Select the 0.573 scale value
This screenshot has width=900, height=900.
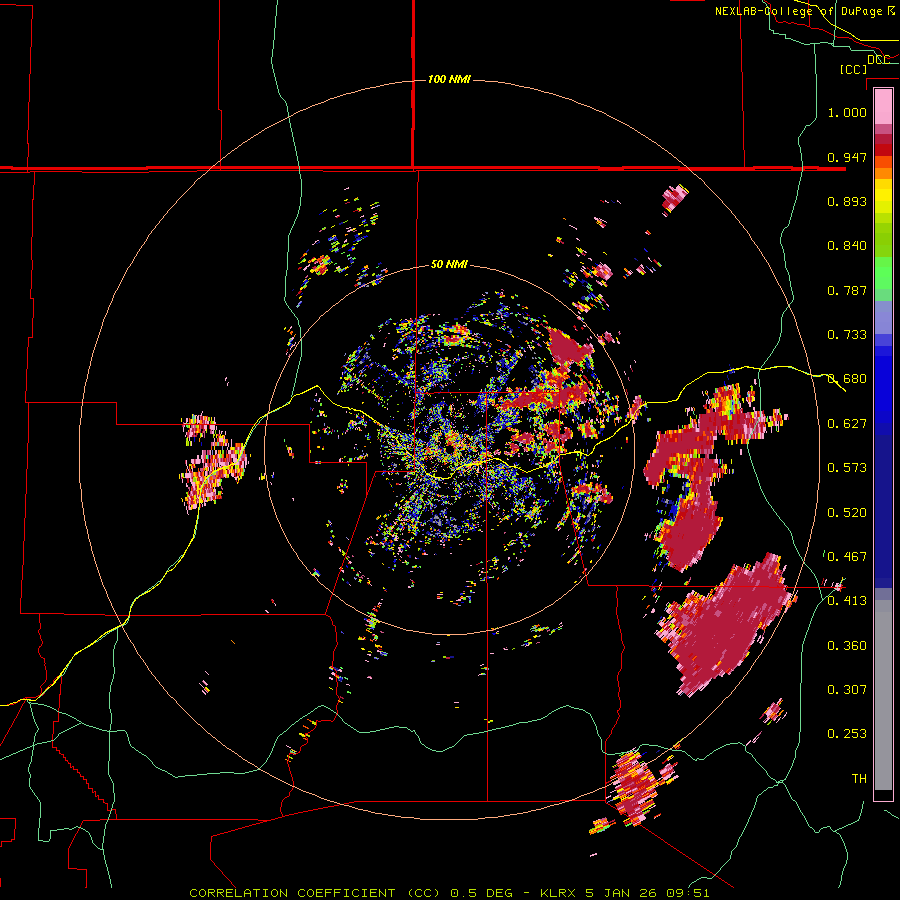[x=847, y=467]
